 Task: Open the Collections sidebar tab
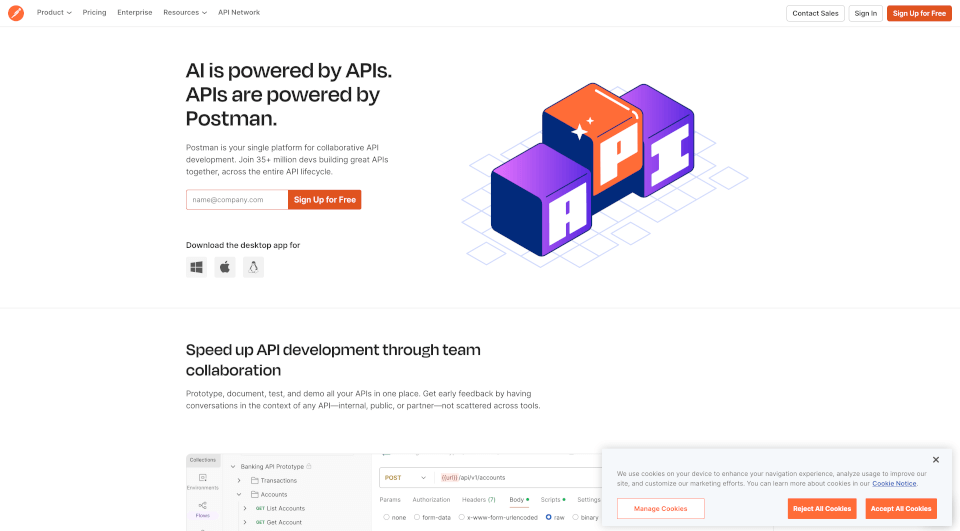[x=203, y=460]
